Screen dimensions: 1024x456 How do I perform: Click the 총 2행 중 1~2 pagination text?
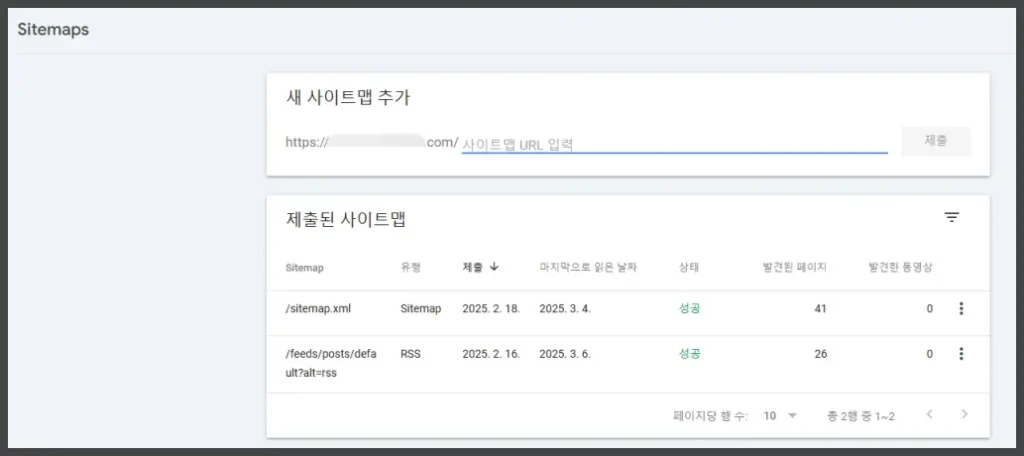pos(861,416)
